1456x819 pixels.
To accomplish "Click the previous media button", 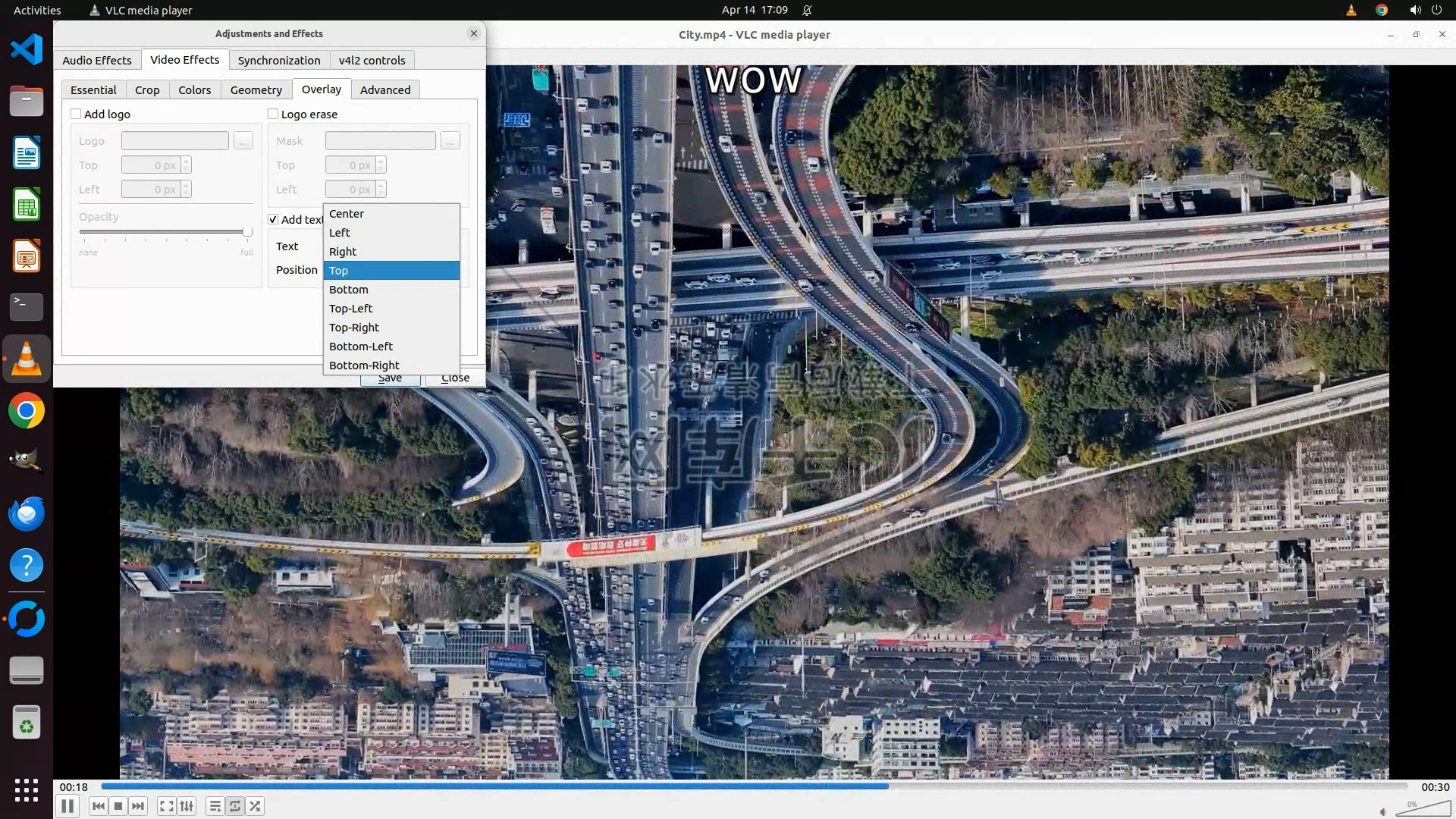I will tap(98, 806).
